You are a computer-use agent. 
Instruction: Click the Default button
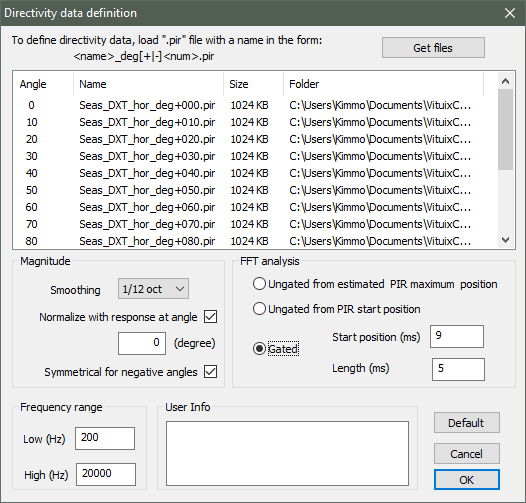pos(467,423)
